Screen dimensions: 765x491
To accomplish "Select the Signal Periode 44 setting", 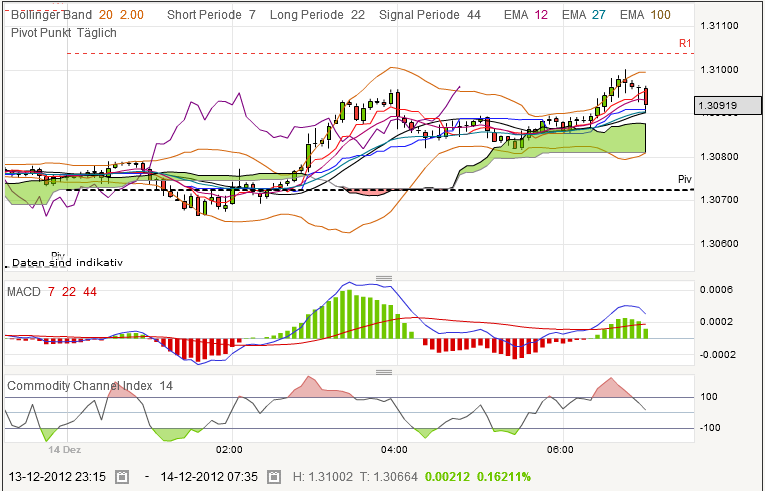I will [430, 15].
